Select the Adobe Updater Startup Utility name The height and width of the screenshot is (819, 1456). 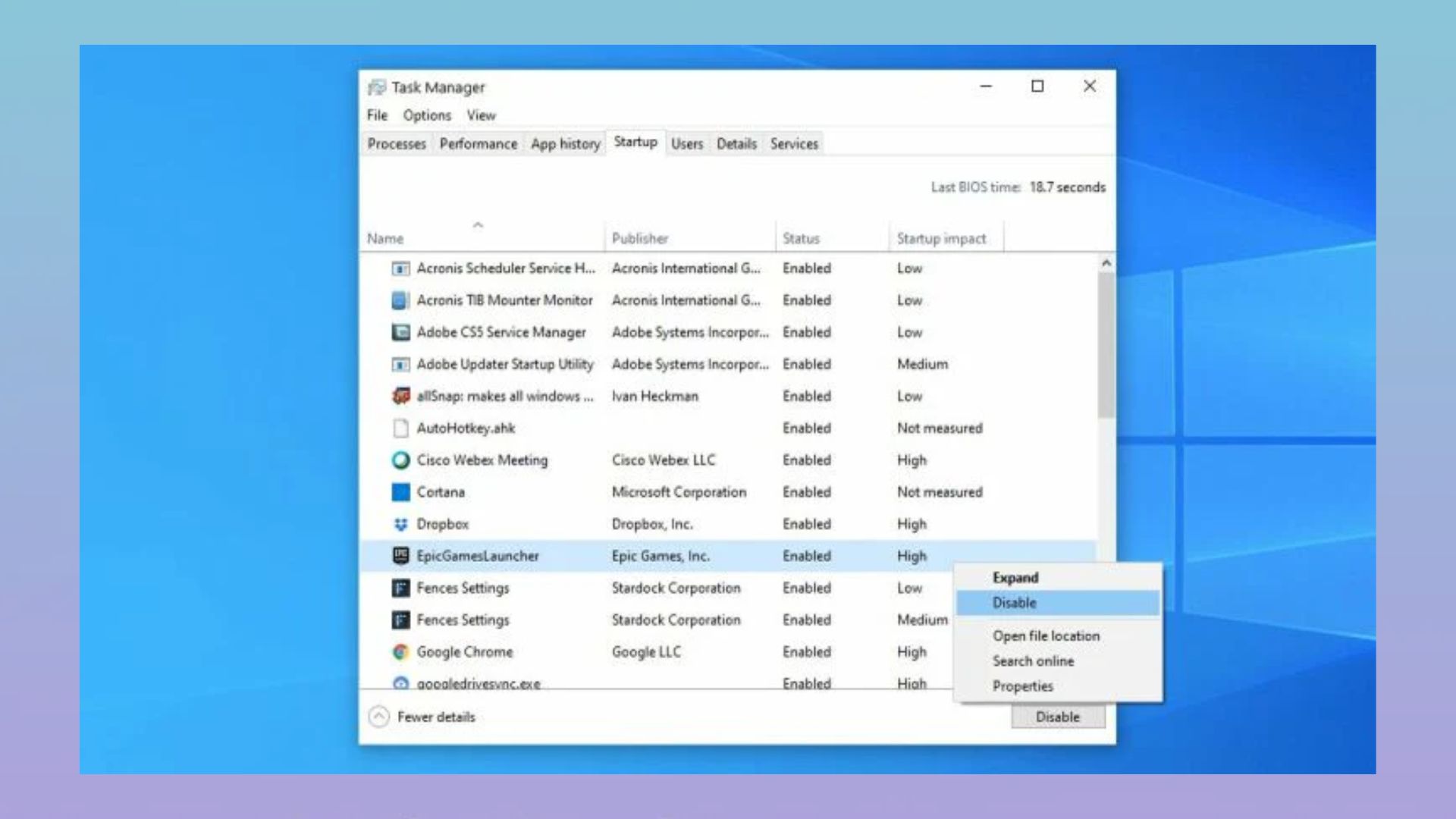pos(505,365)
